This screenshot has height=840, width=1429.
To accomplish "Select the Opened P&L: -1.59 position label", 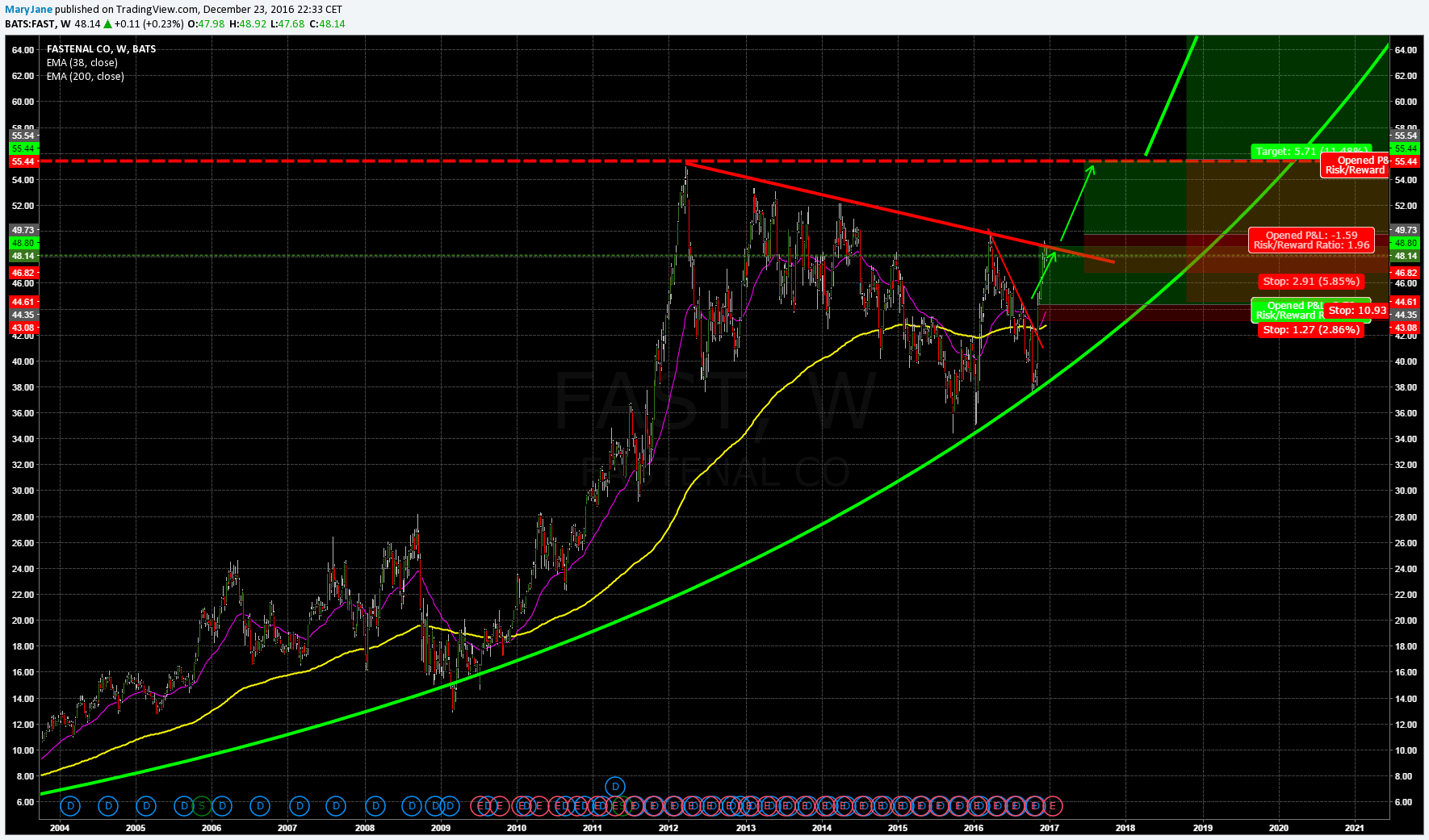I will pyautogui.click(x=1311, y=240).
